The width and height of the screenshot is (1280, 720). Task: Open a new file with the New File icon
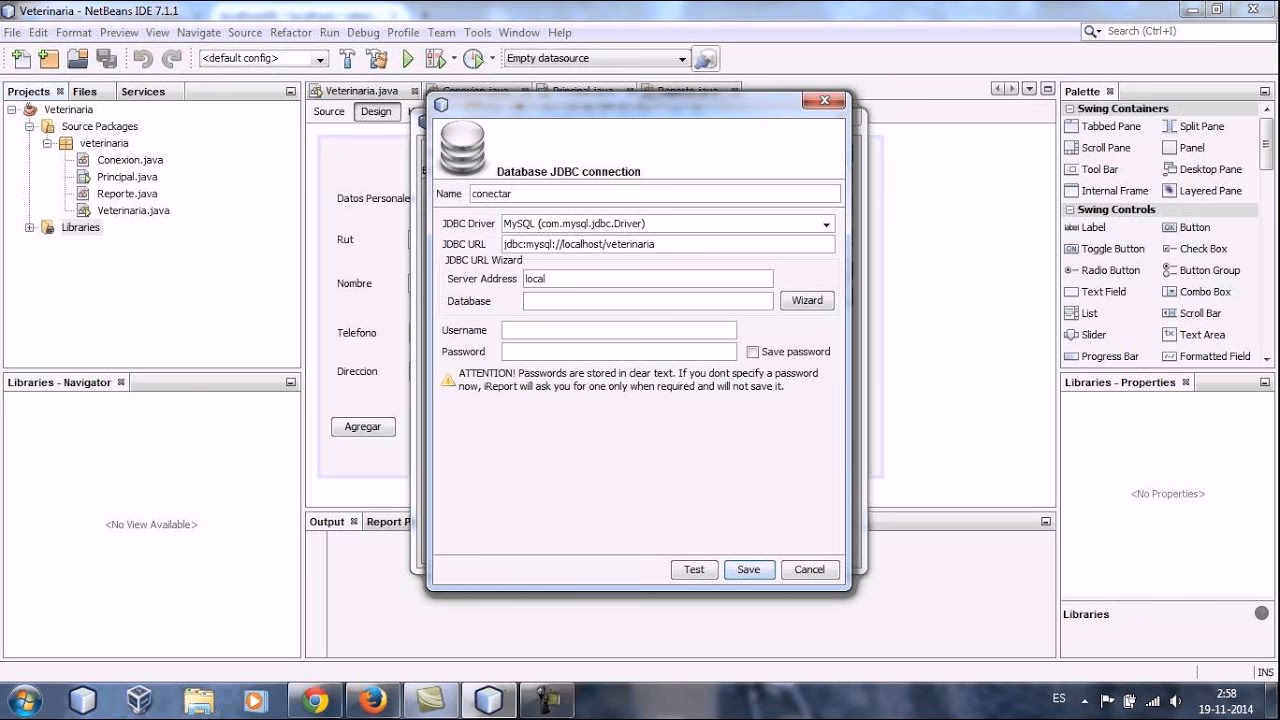tap(20, 58)
